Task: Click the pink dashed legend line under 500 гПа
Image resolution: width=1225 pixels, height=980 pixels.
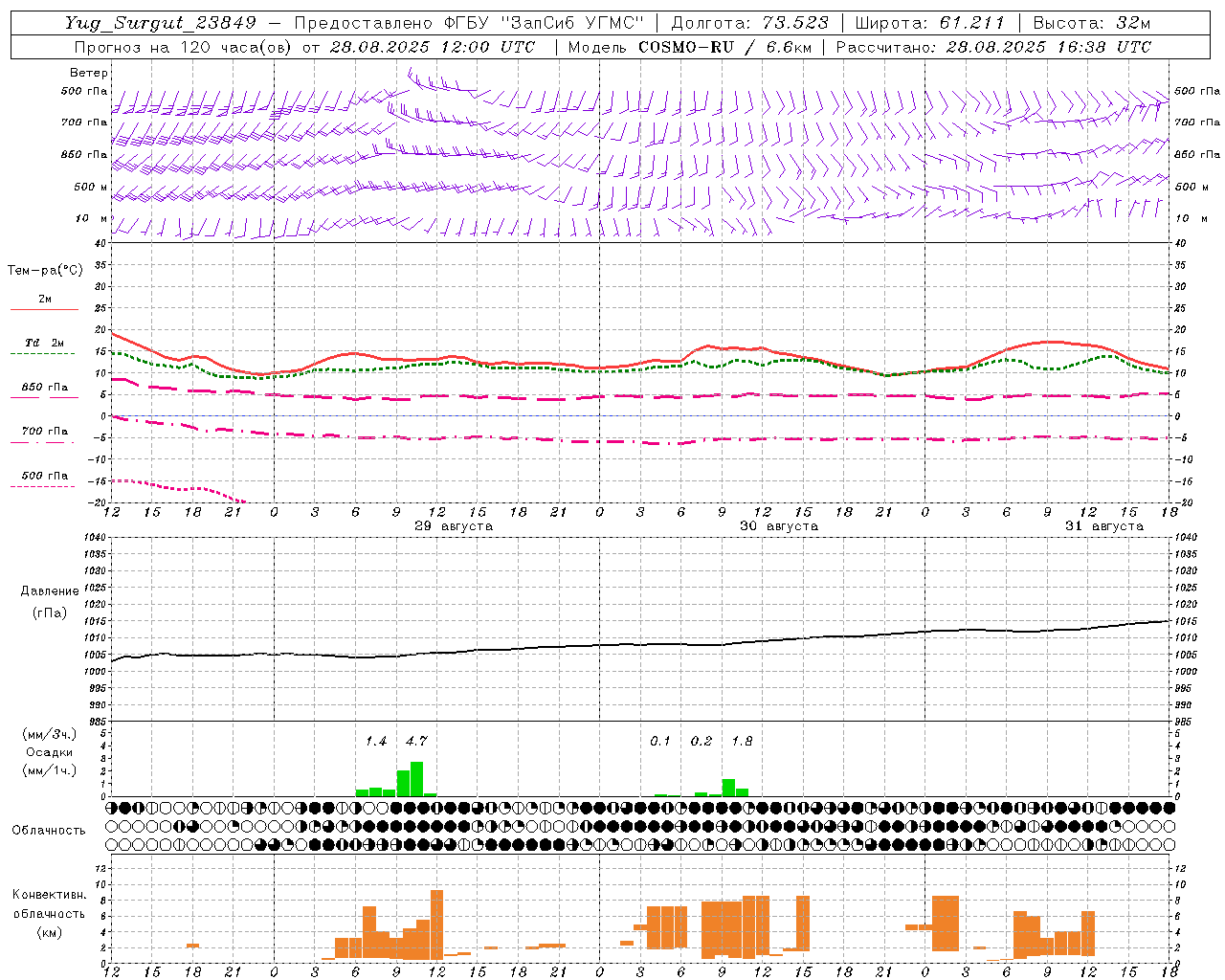Action: (x=43, y=487)
